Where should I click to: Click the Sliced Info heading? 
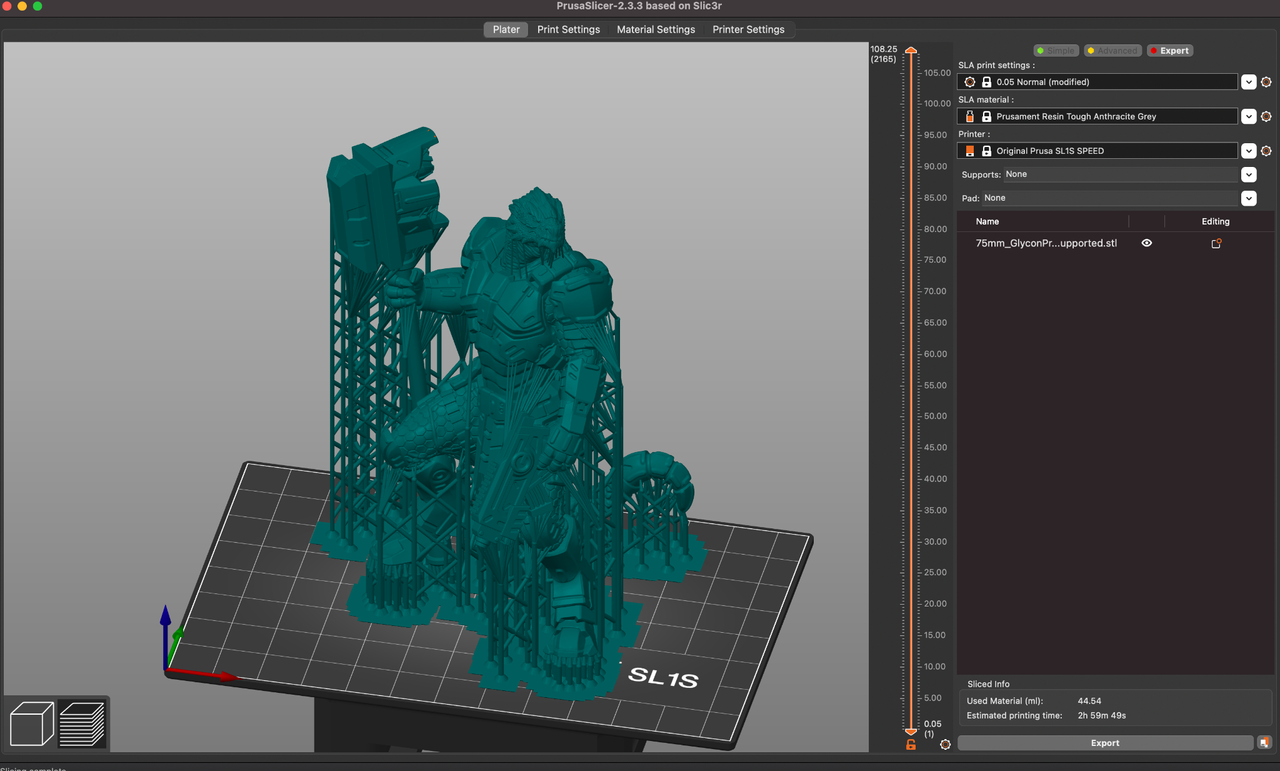coord(988,684)
